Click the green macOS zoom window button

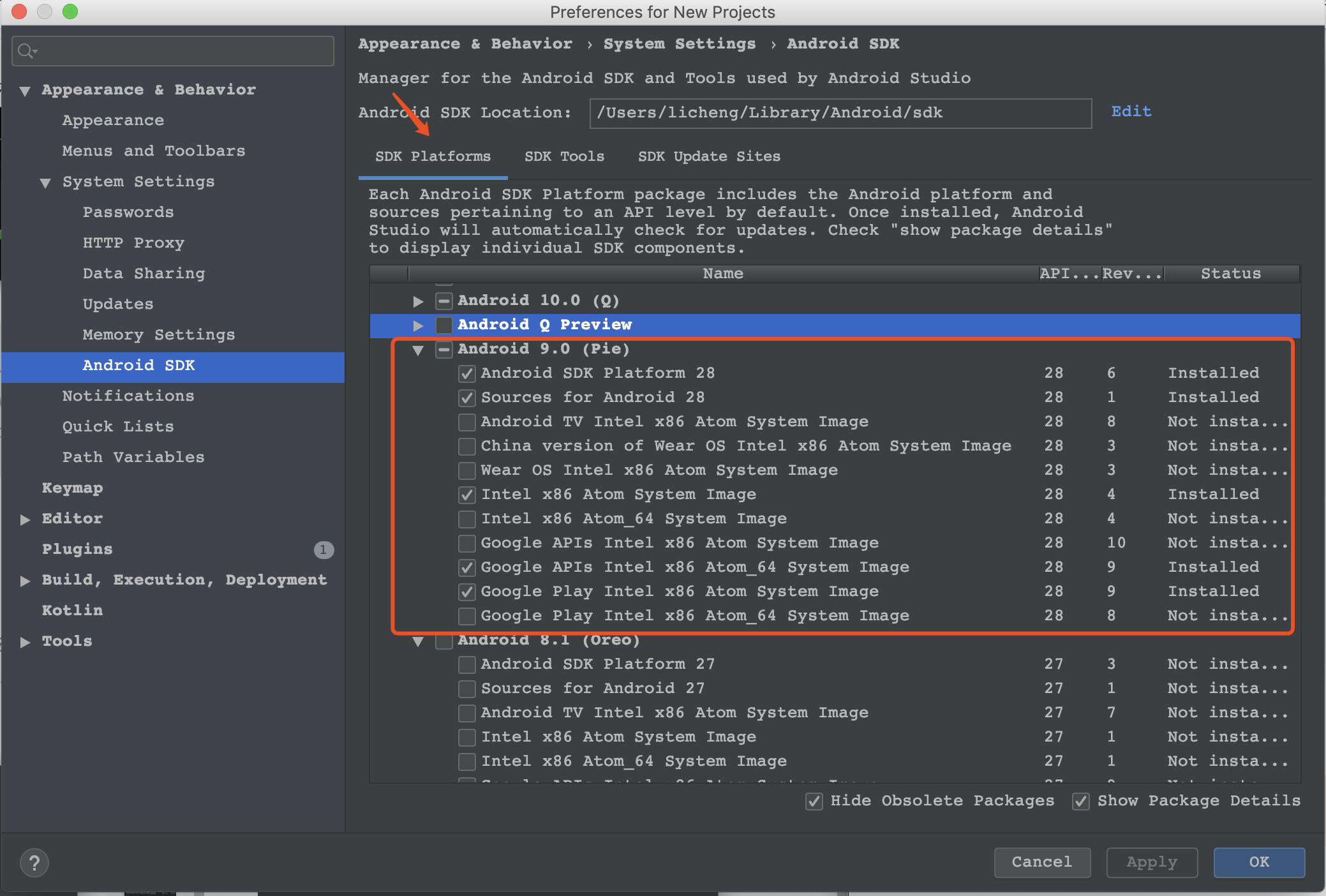point(70,11)
